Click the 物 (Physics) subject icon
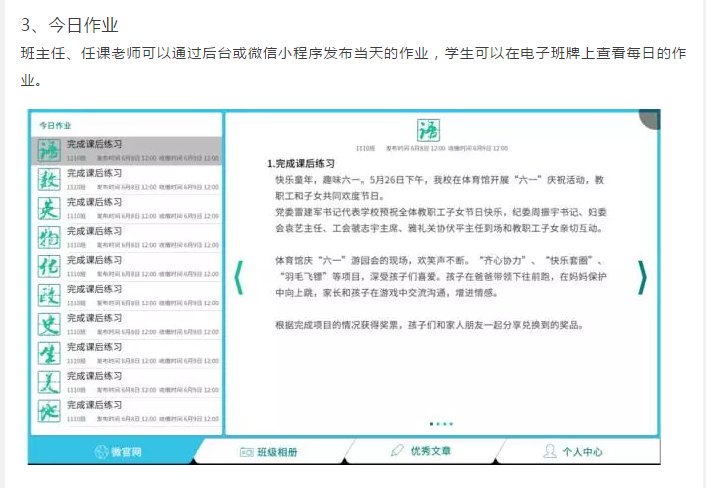The width and height of the screenshot is (706, 488). point(48,238)
